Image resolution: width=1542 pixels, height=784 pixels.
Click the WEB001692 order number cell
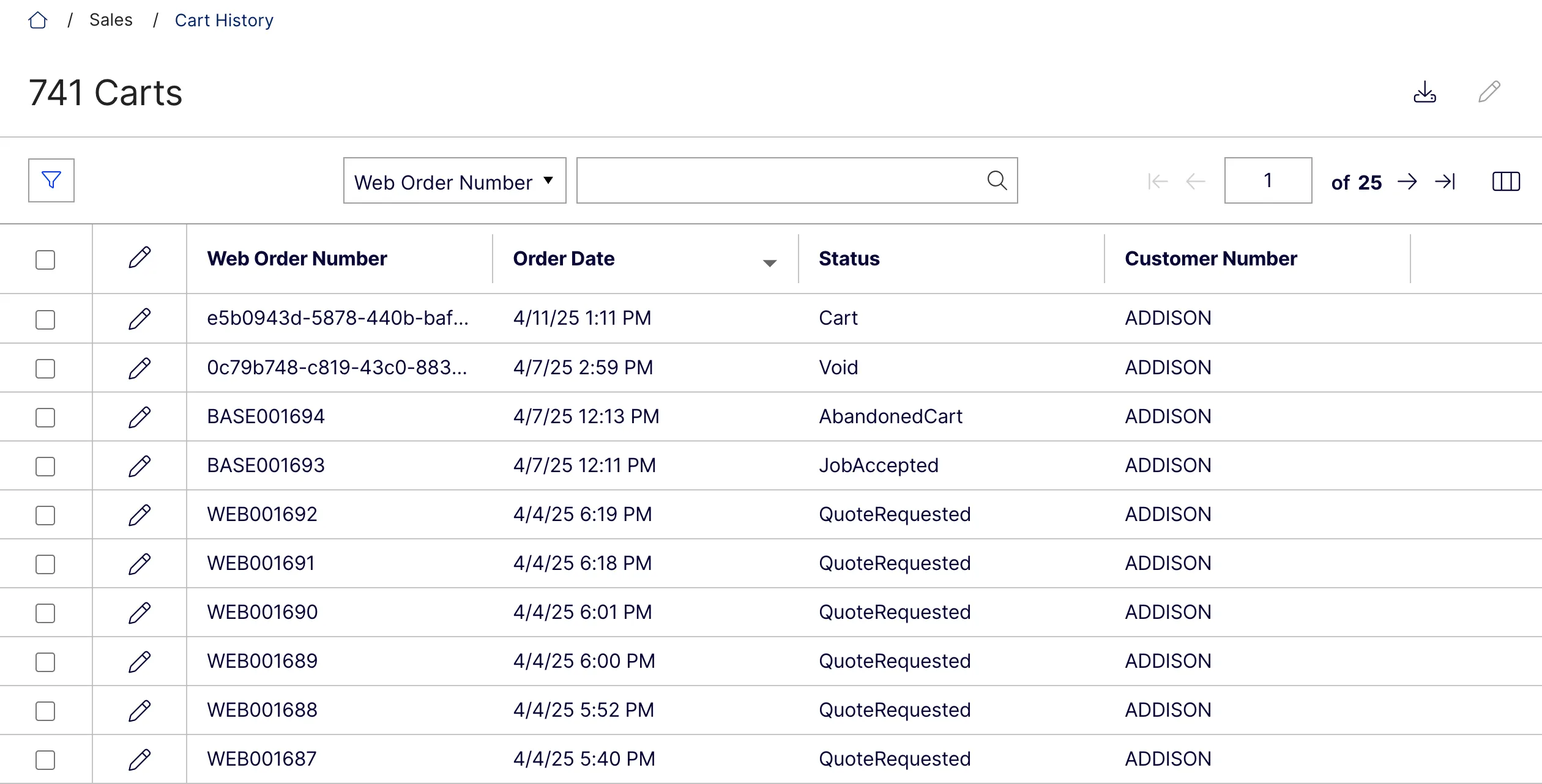pyautogui.click(x=262, y=514)
